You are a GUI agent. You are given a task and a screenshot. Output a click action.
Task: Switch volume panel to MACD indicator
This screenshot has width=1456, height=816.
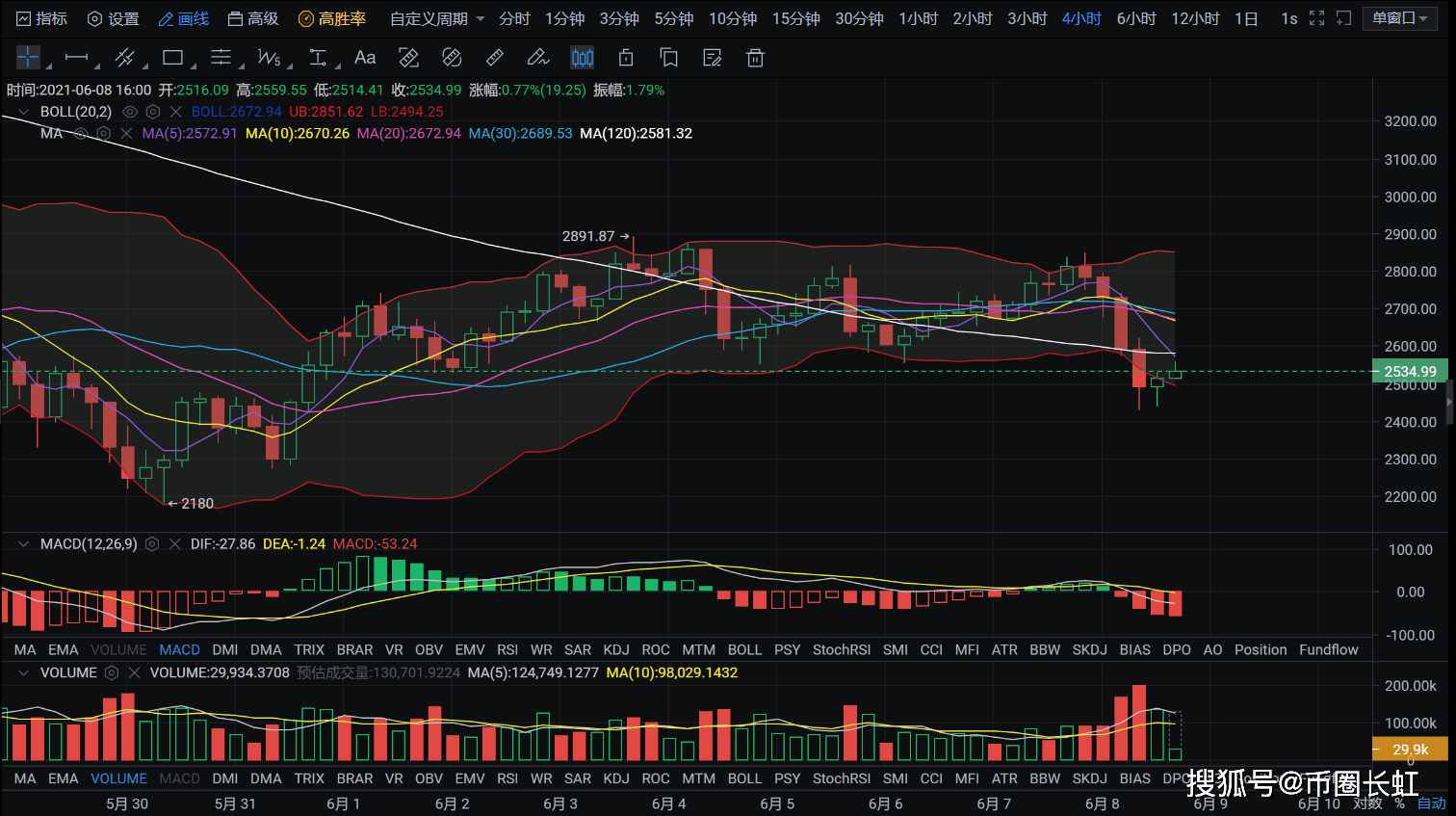(180, 778)
